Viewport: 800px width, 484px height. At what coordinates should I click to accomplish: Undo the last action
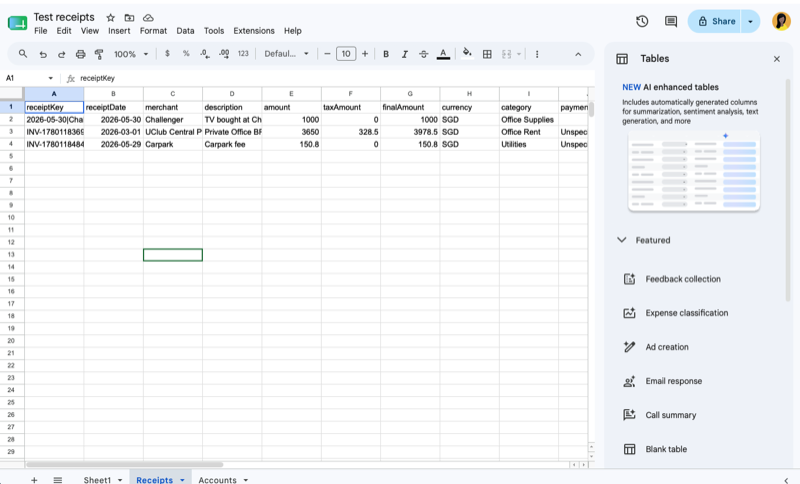pos(43,54)
